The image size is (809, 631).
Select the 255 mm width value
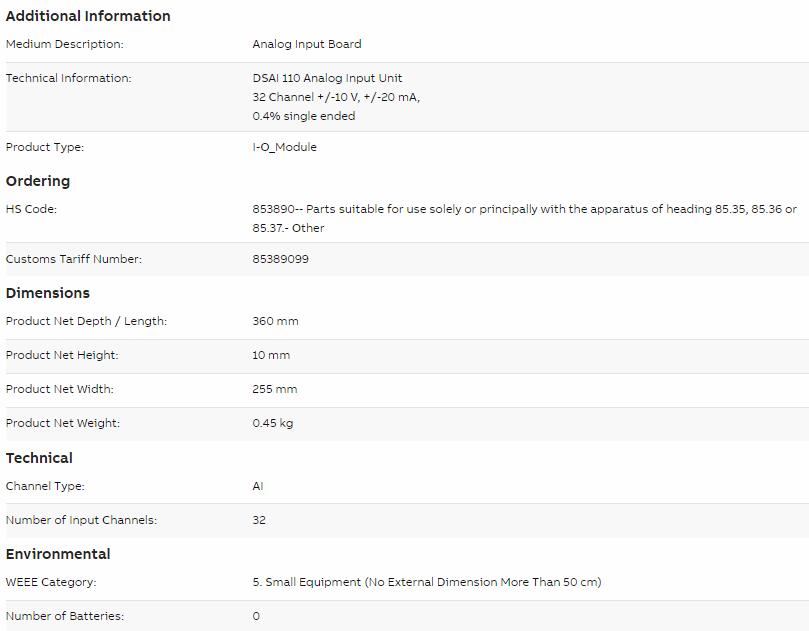[275, 389]
